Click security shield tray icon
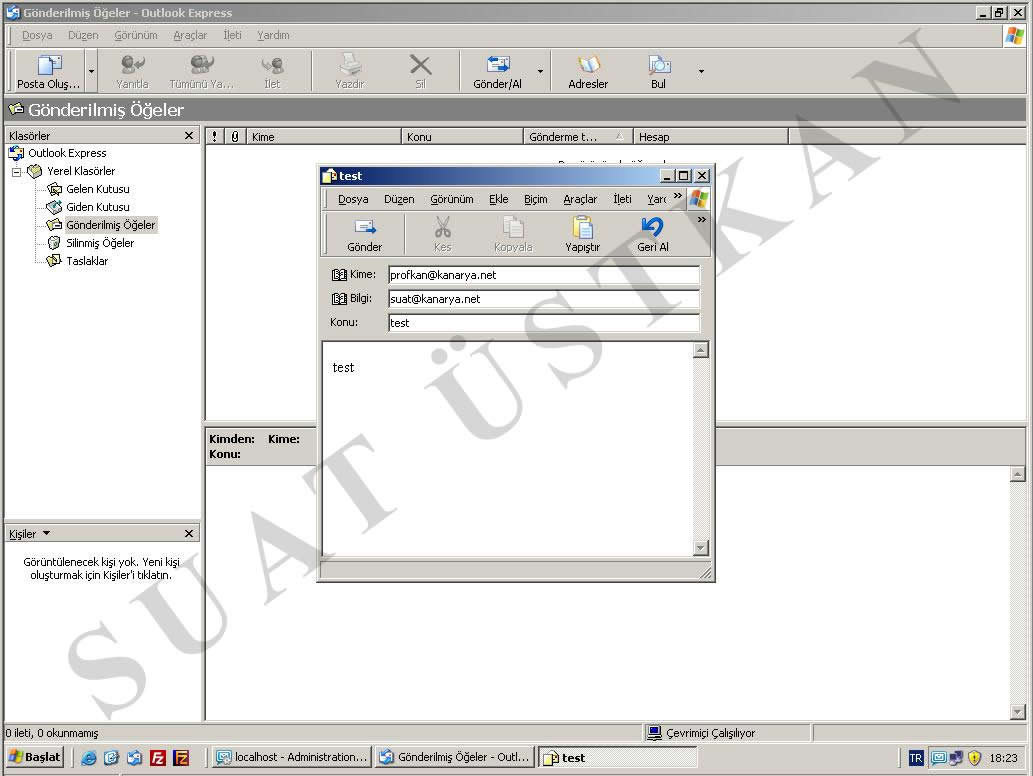This screenshot has height=776, width=1033. pyautogui.click(x=974, y=758)
